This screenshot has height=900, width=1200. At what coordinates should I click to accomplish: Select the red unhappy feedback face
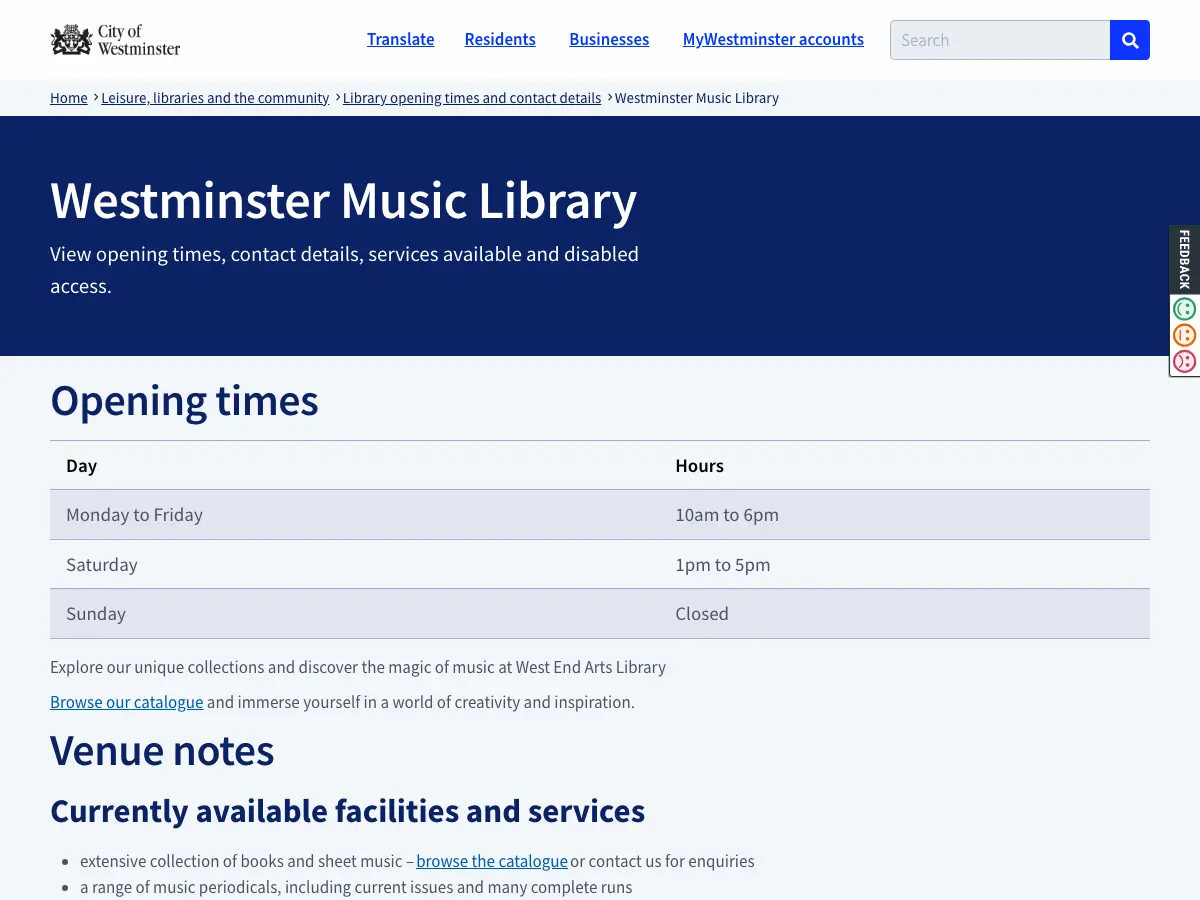pyautogui.click(x=1185, y=361)
